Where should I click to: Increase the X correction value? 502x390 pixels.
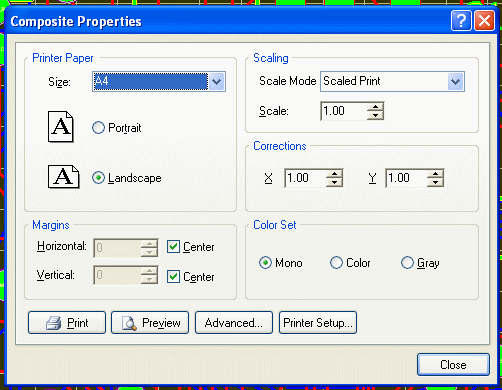click(334, 174)
